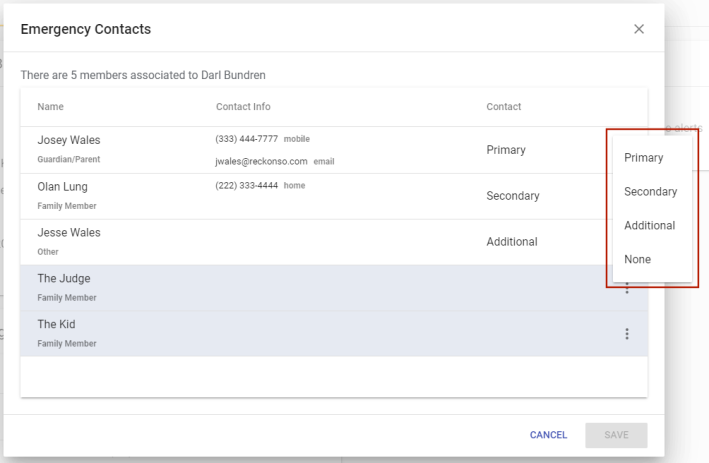Select the Olan Lung contact name
The width and height of the screenshot is (709, 463).
[64, 186]
